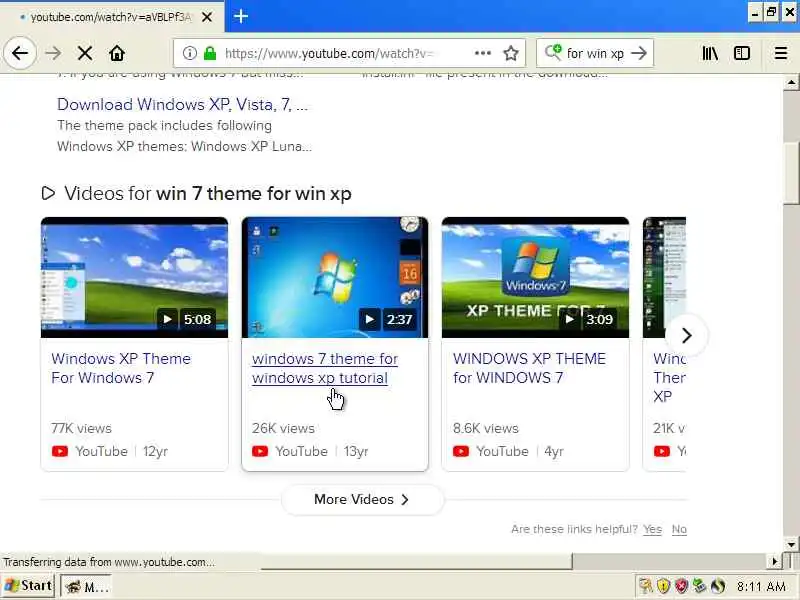Viewport: 800px width, 600px height.
Task: Open the 3:09 XP THEME FOR 7 thumbnail
Action: (536, 278)
